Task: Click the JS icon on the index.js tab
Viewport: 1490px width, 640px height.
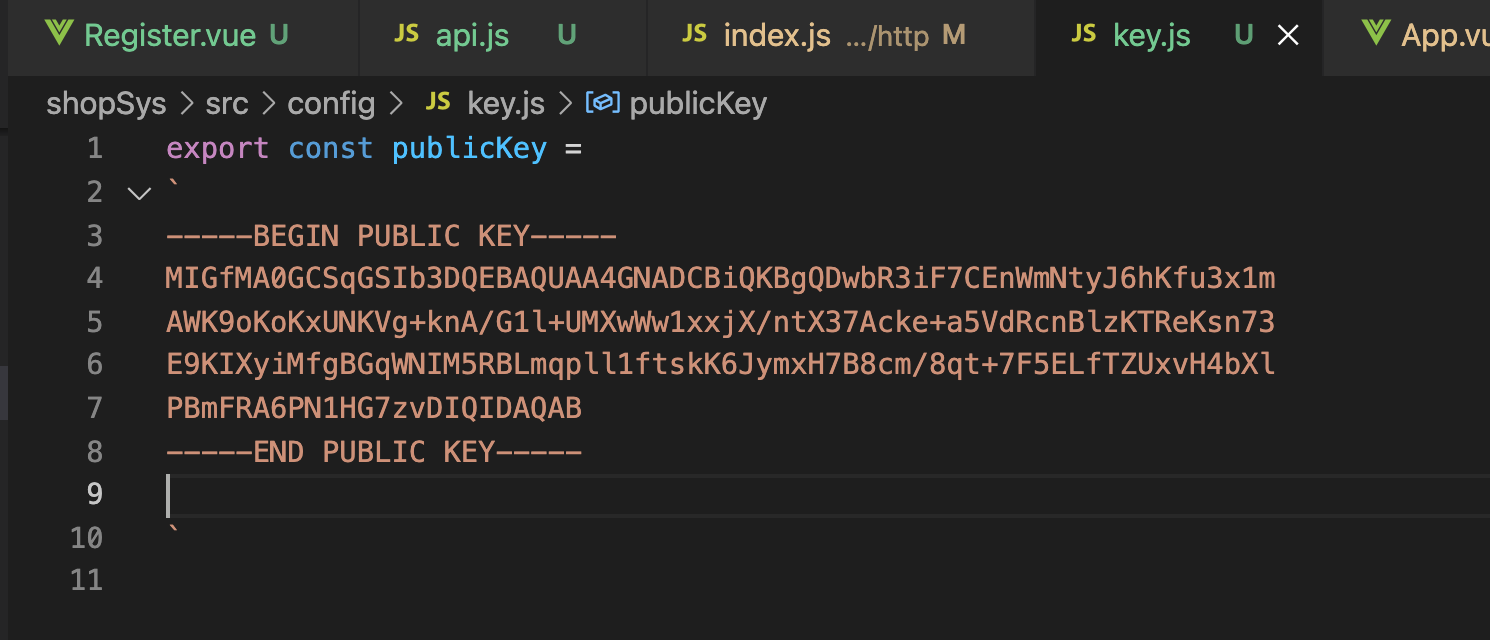Action: click(x=693, y=34)
